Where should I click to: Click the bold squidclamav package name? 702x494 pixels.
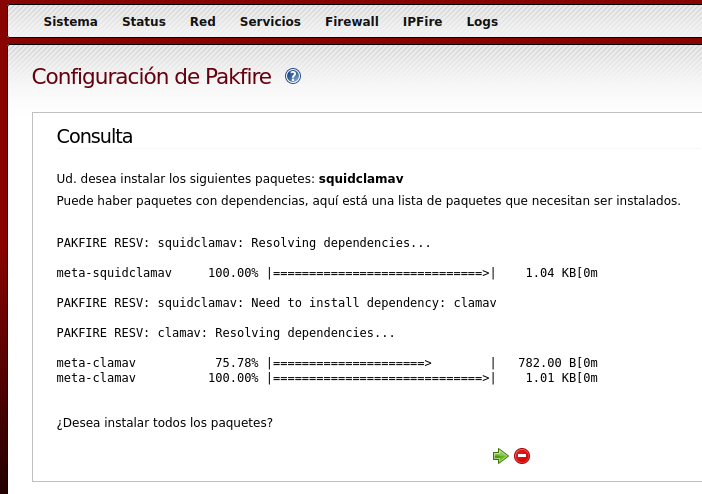tap(361, 179)
